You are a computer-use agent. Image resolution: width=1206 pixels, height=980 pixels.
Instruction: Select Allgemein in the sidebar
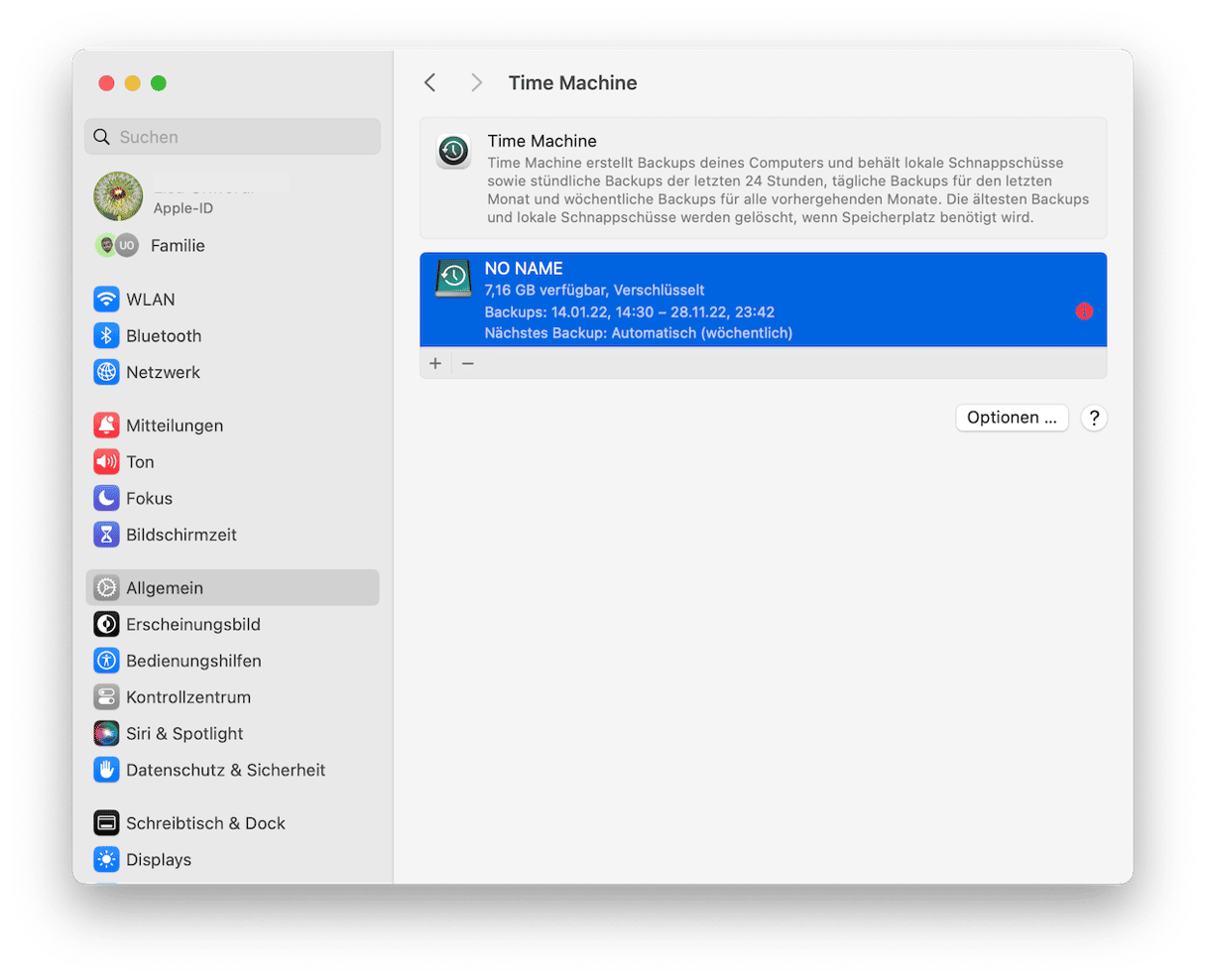coord(232,587)
